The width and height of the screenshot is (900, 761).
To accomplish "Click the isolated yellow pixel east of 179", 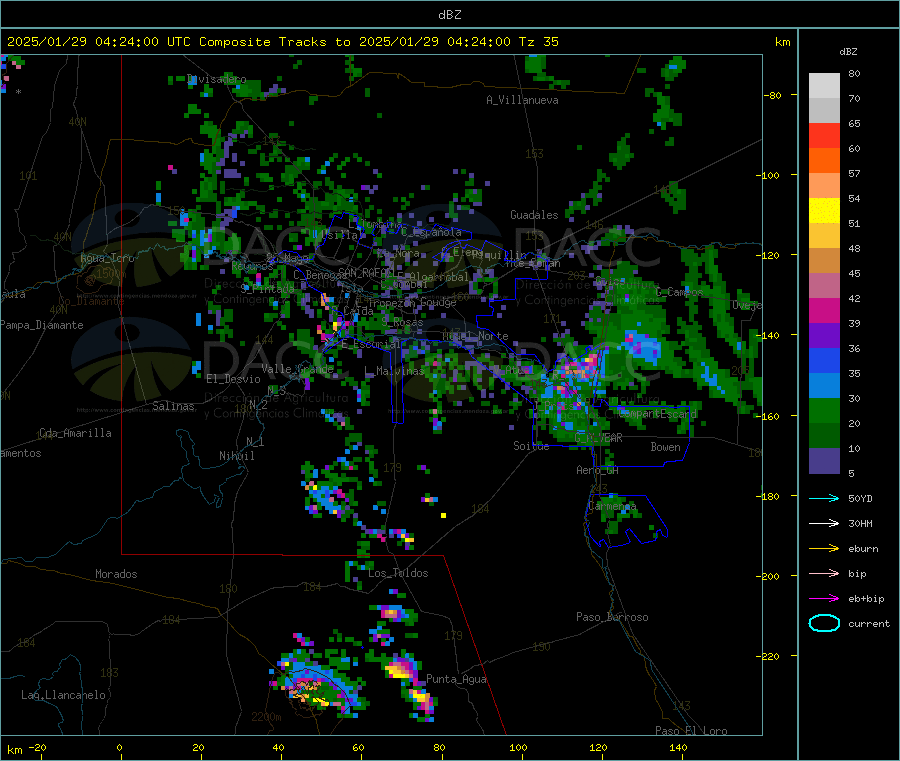I will point(443,515).
